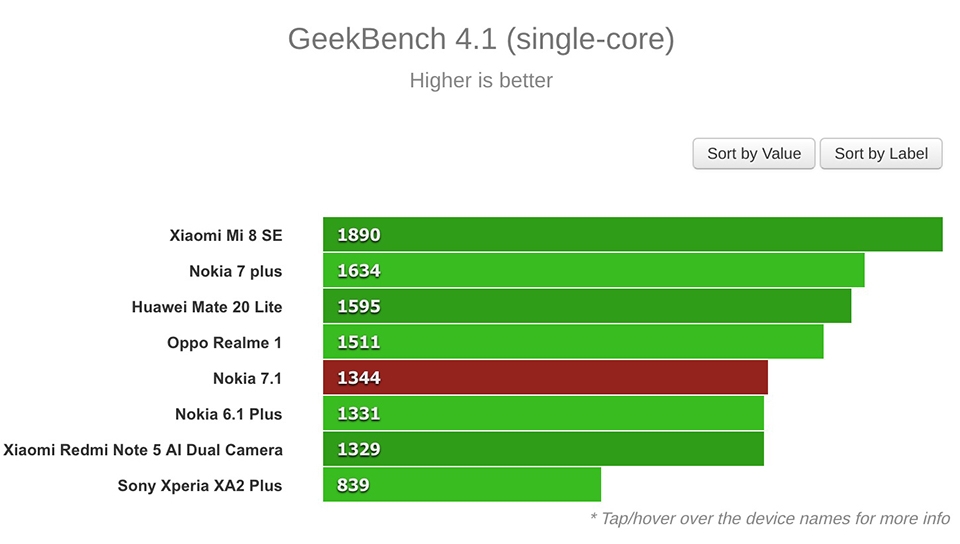Select the Xiaomi Mi 8 SE device name
Image resolution: width=960 pixels, height=544 pixels.
(226, 236)
